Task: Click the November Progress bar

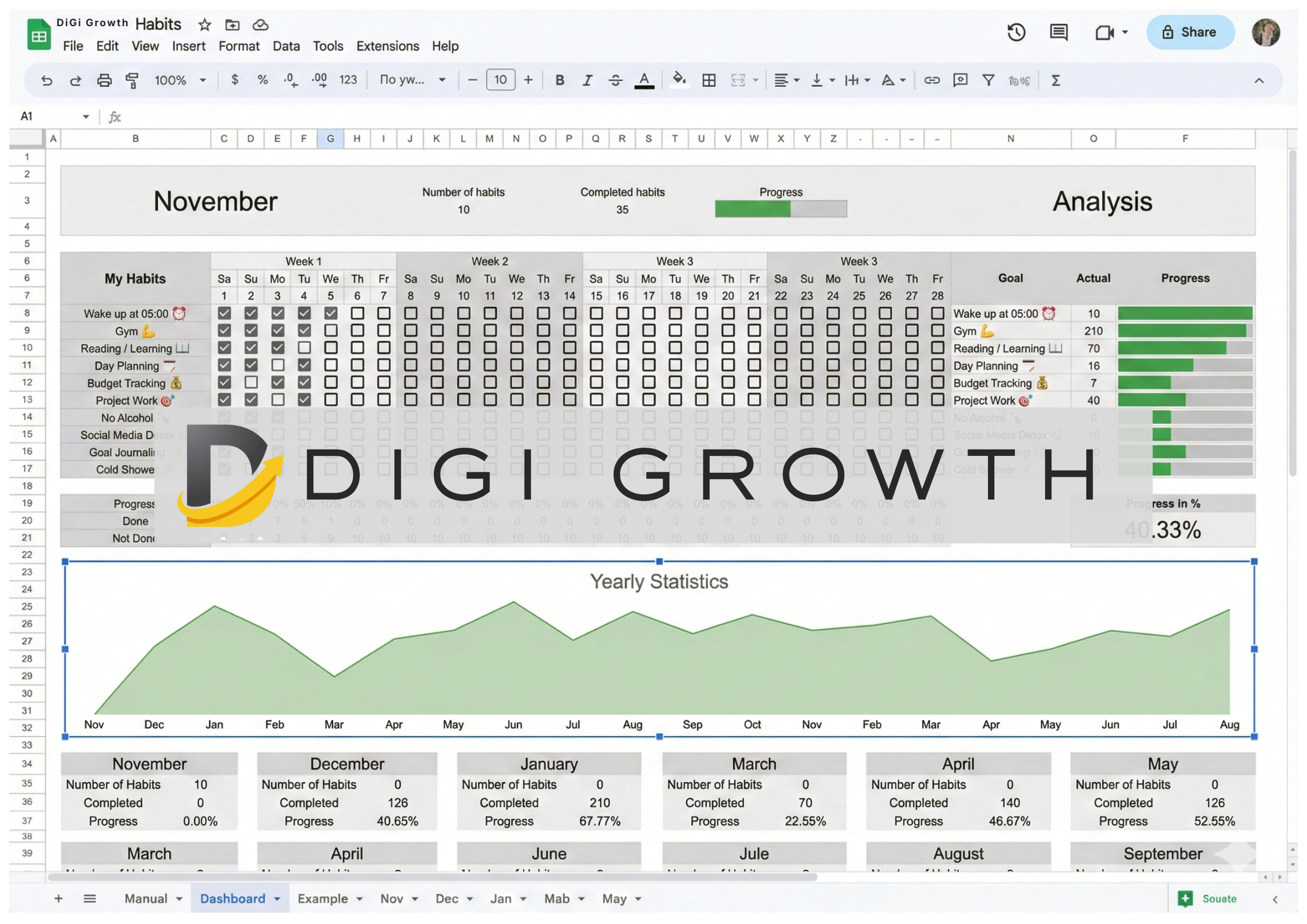Action: click(781, 208)
